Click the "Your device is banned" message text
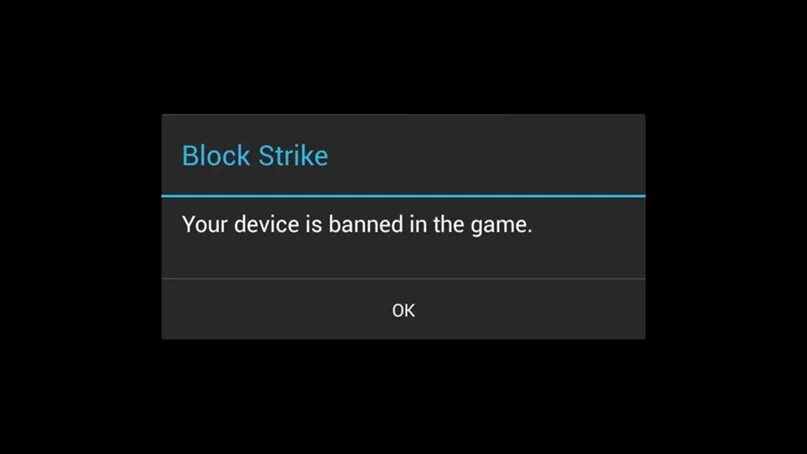807x454 pixels. [357, 225]
